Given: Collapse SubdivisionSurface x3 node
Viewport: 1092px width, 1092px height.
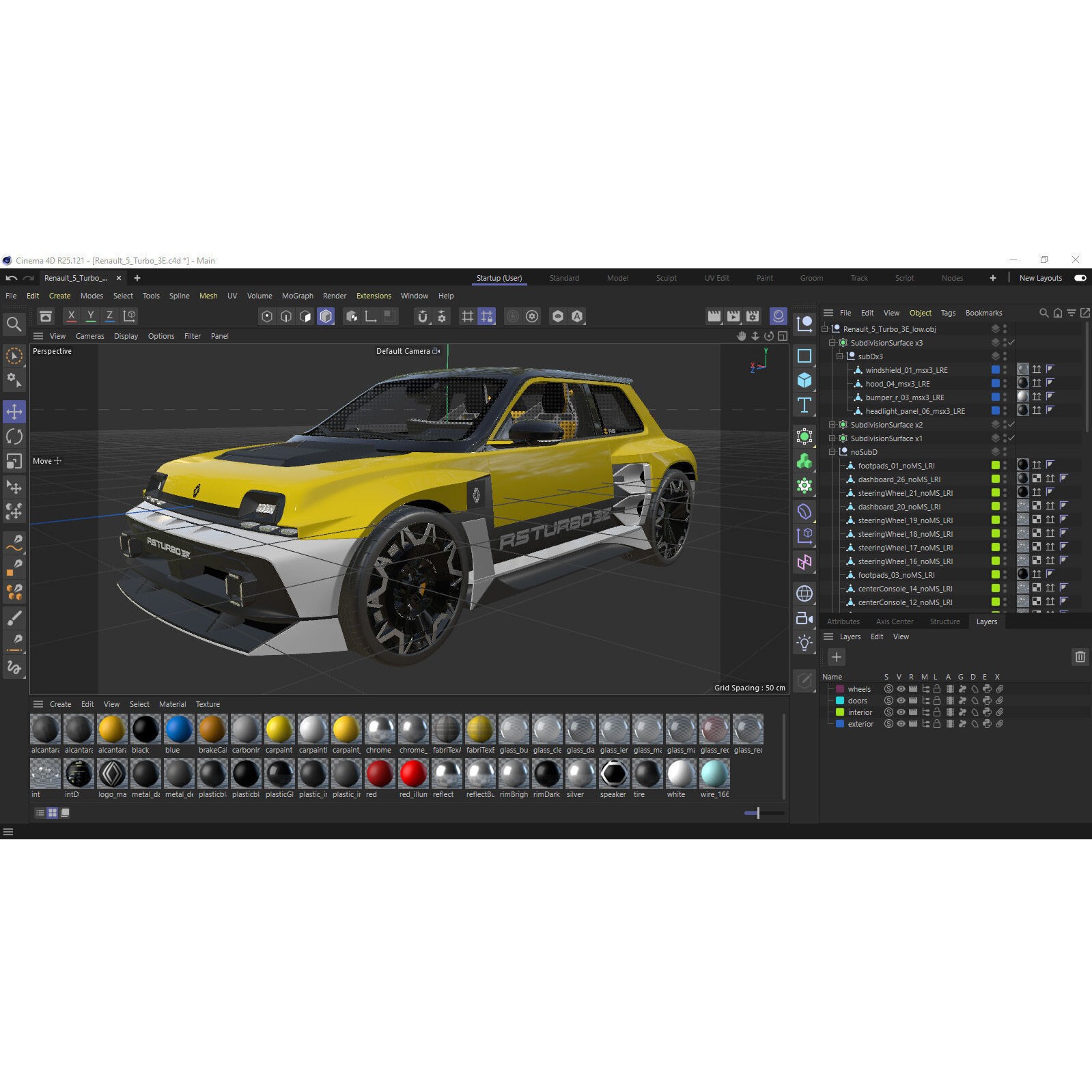Looking at the screenshot, I should pos(832,343).
